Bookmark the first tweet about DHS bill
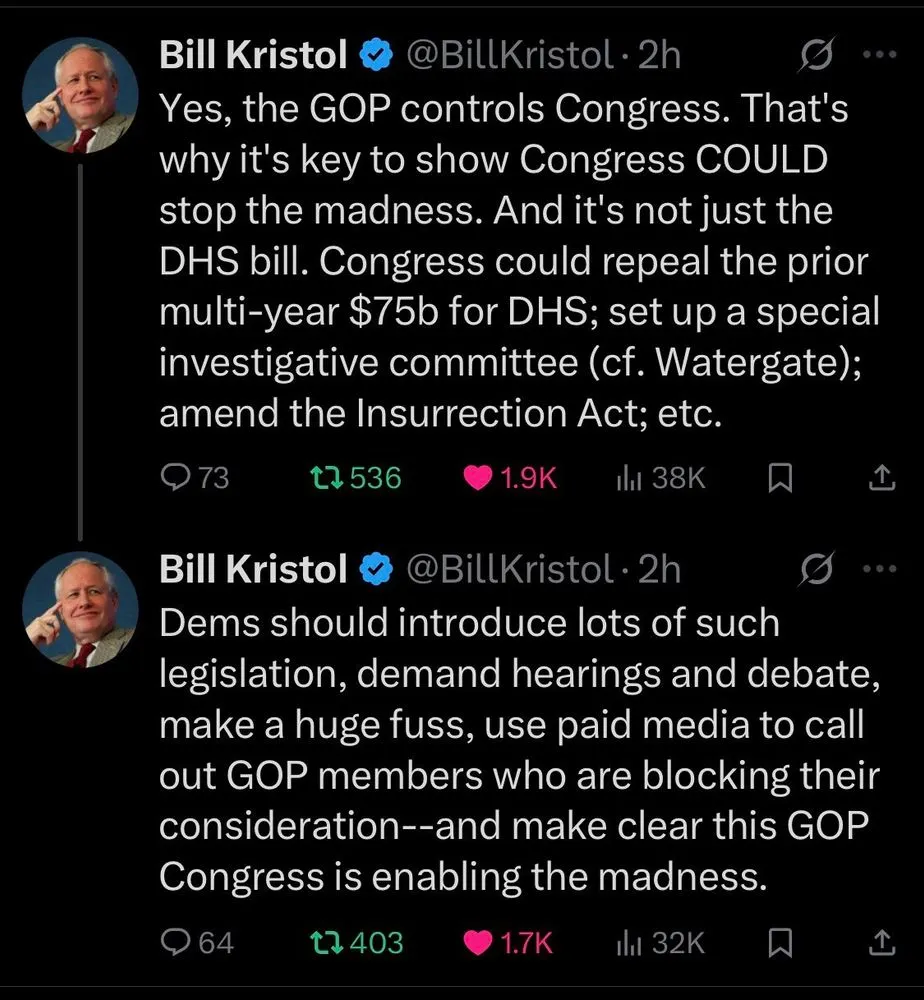Image resolution: width=924 pixels, height=1000 pixels. [780, 480]
